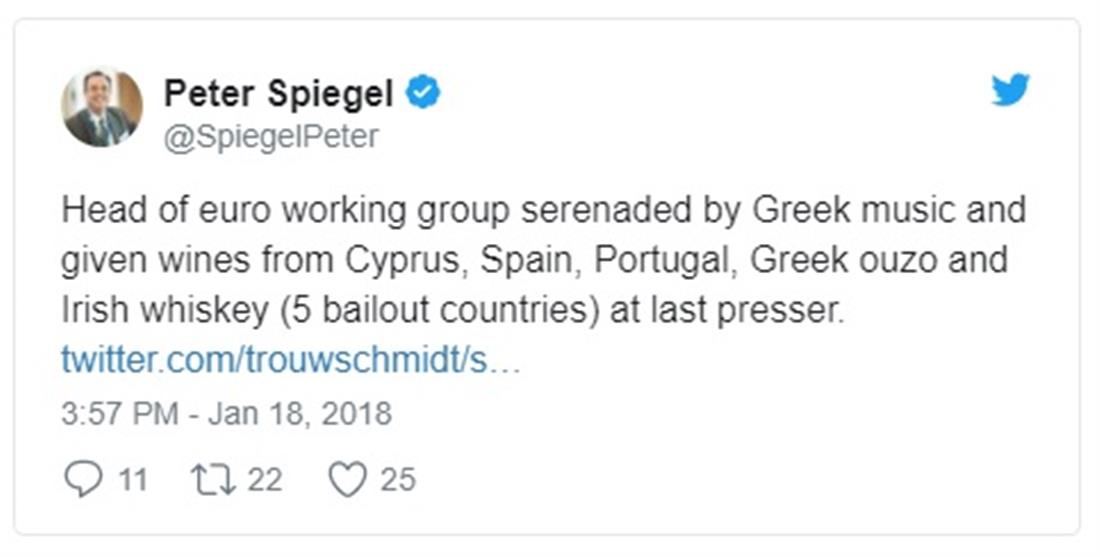This screenshot has height=557, width=1100.
Task: Click the blue verified badge checkmark
Action: (x=423, y=94)
